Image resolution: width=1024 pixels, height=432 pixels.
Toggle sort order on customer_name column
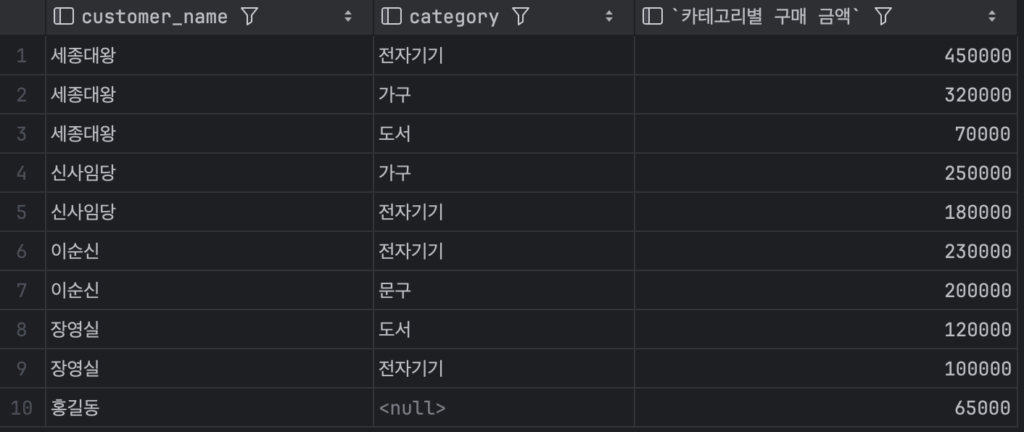(348, 17)
